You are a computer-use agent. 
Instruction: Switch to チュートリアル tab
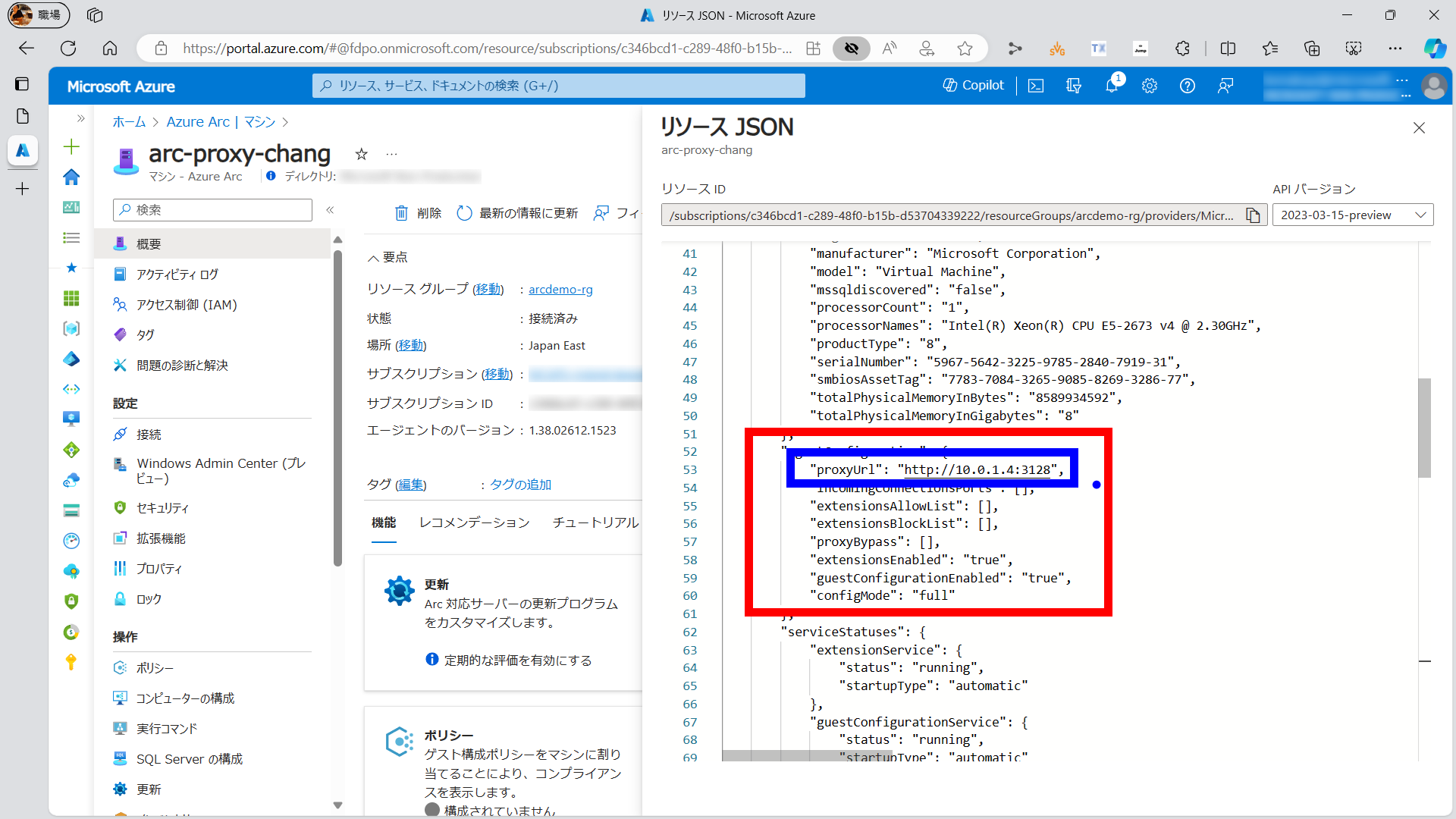(596, 522)
